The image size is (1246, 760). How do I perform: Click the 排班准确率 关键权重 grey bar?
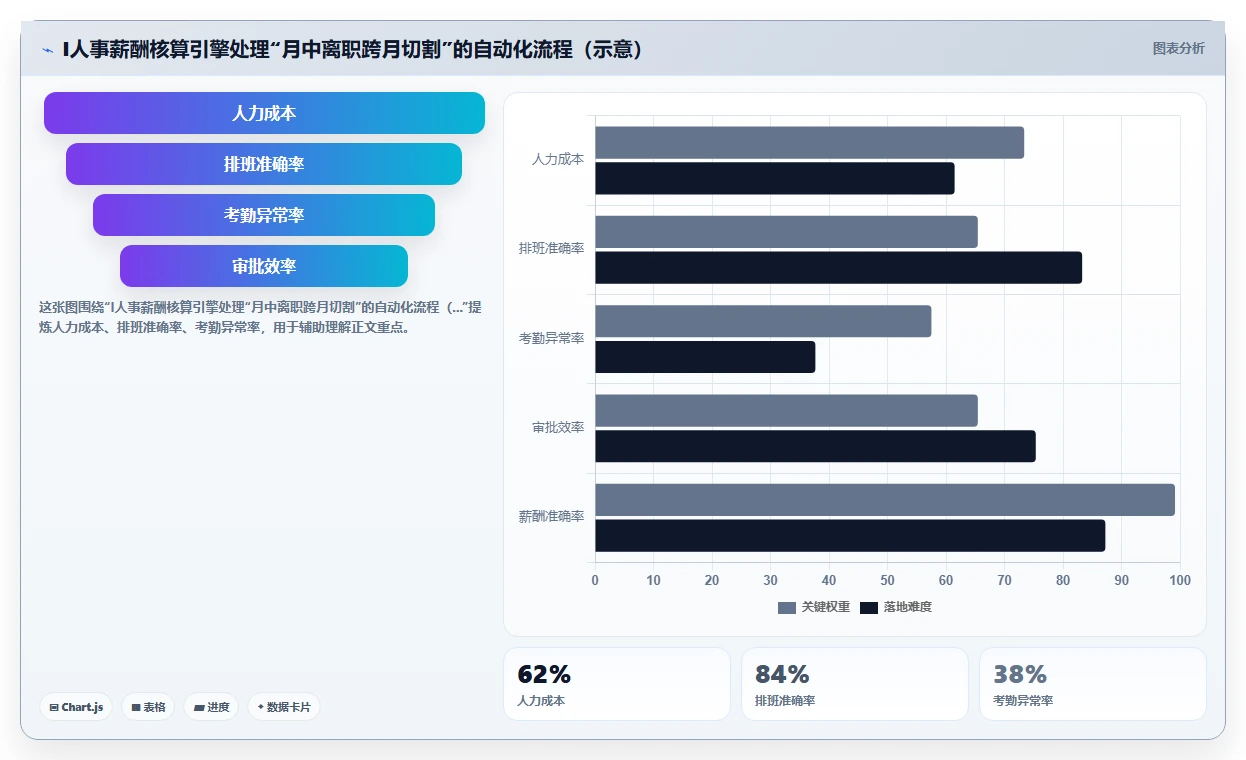786,232
